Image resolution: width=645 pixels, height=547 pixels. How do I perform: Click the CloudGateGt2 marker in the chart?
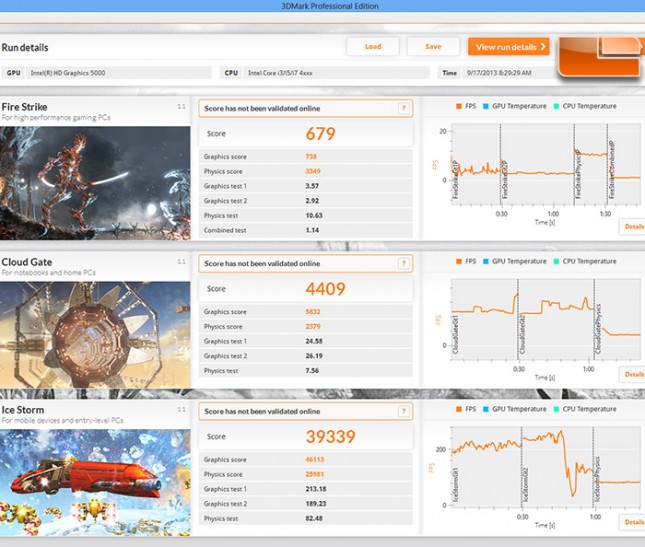coord(522,334)
